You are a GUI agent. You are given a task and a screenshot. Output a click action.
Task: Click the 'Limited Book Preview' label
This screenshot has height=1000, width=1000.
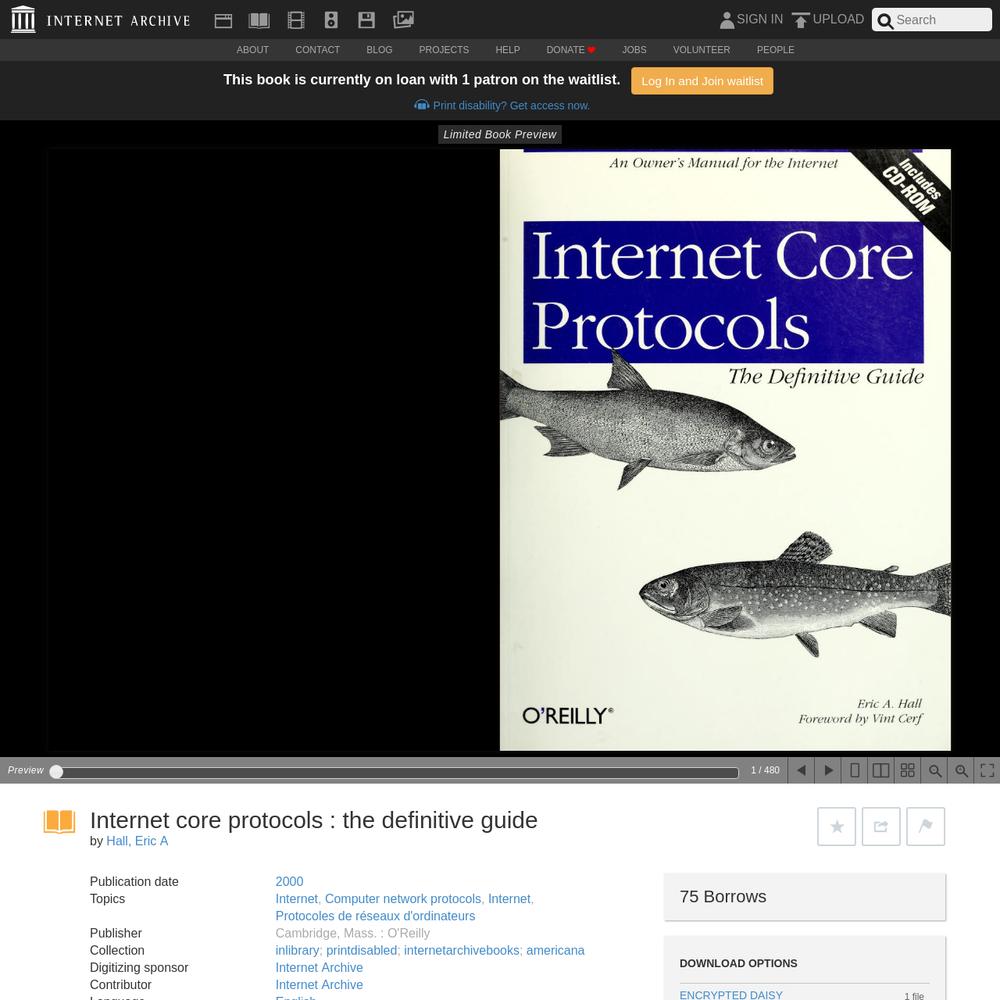click(x=500, y=135)
